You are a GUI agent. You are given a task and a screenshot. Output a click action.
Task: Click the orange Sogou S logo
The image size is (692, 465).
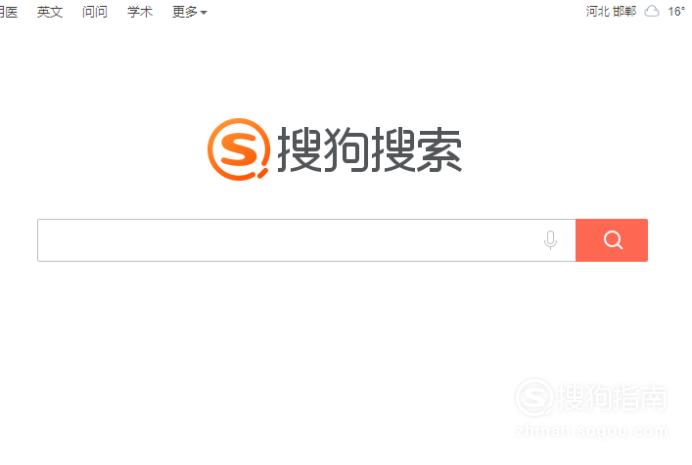(x=239, y=149)
